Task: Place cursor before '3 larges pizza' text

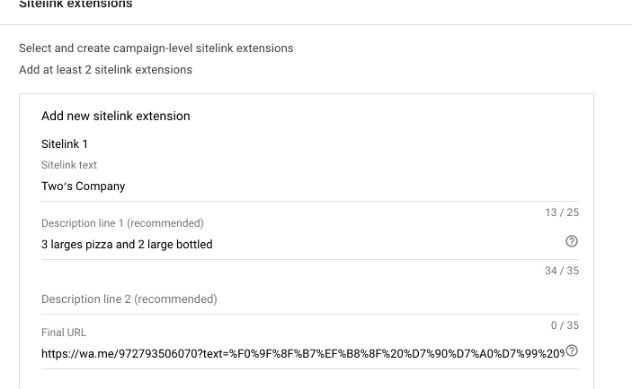Action: (x=42, y=244)
